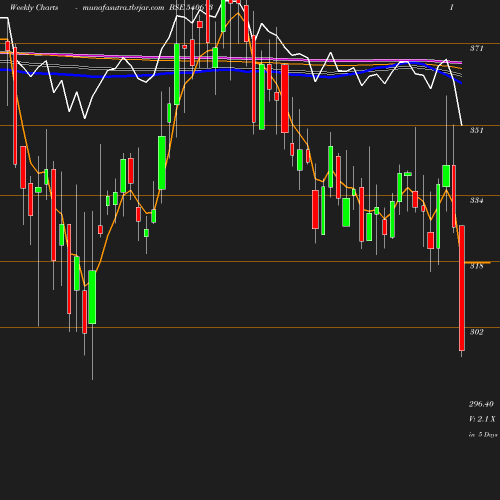500x500 pixels.
Task: Click the 318 price level label
Action: point(476,266)
